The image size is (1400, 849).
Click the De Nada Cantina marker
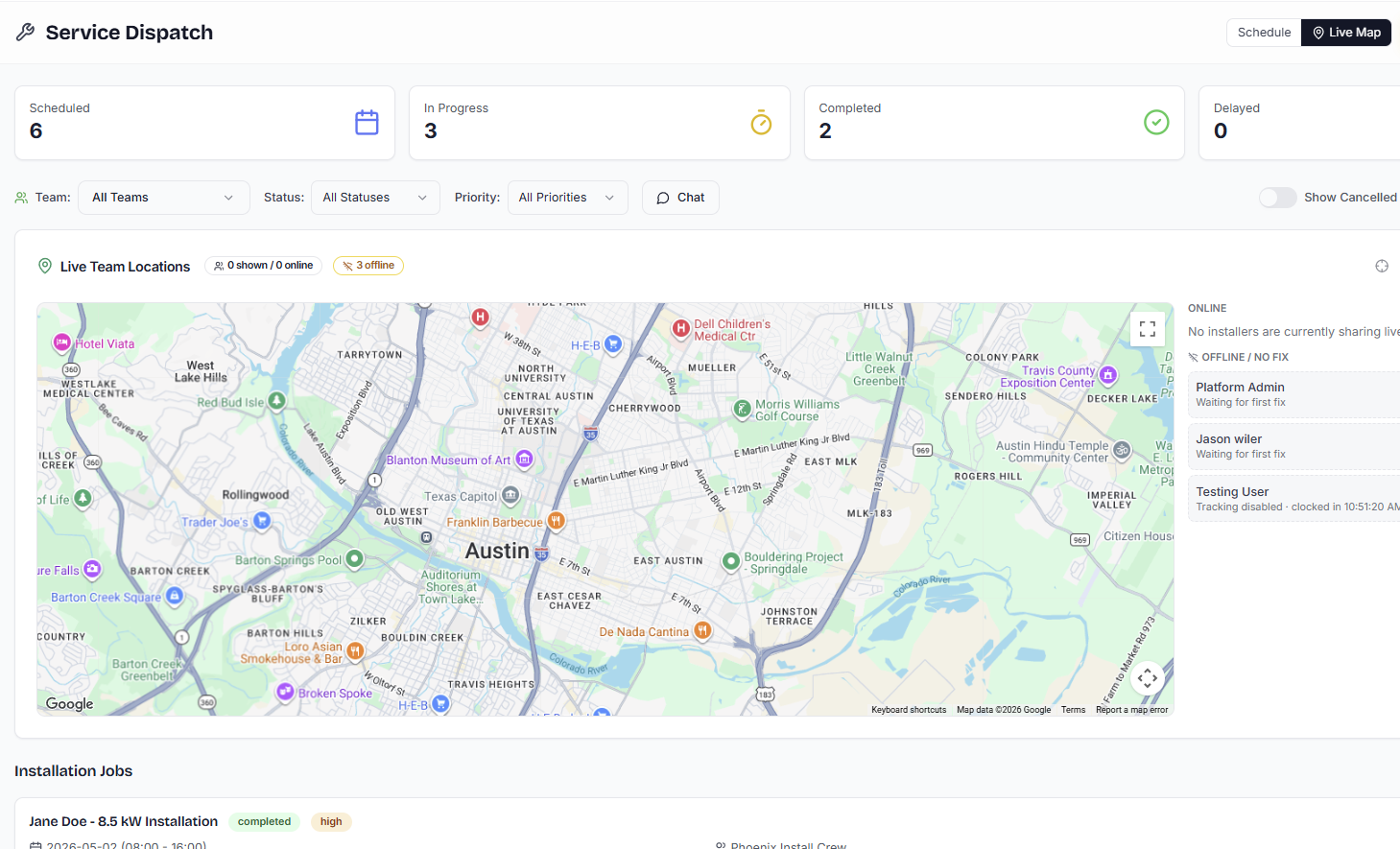[702, 630]
